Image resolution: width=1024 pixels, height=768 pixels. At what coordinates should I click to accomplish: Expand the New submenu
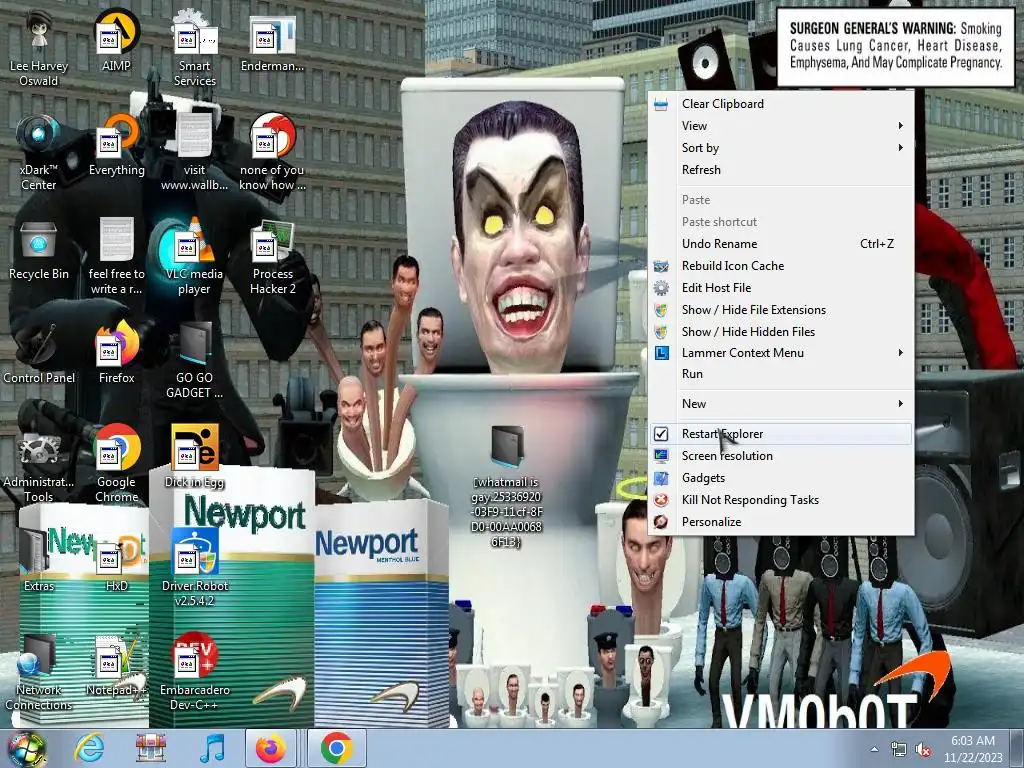[x=780, y=404]
